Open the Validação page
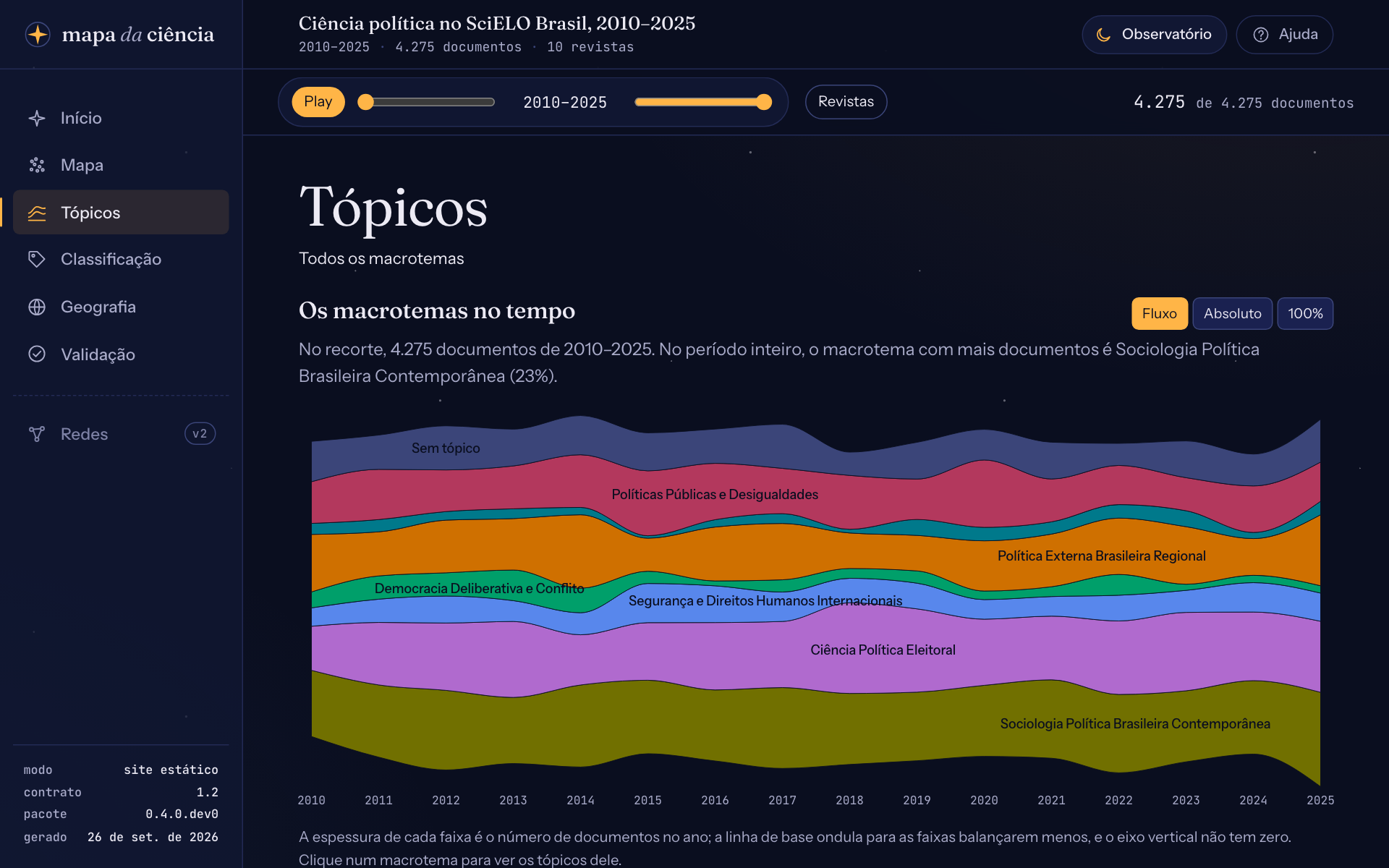The height and width of the screenshot is (868, 1389). click(121, 354)
